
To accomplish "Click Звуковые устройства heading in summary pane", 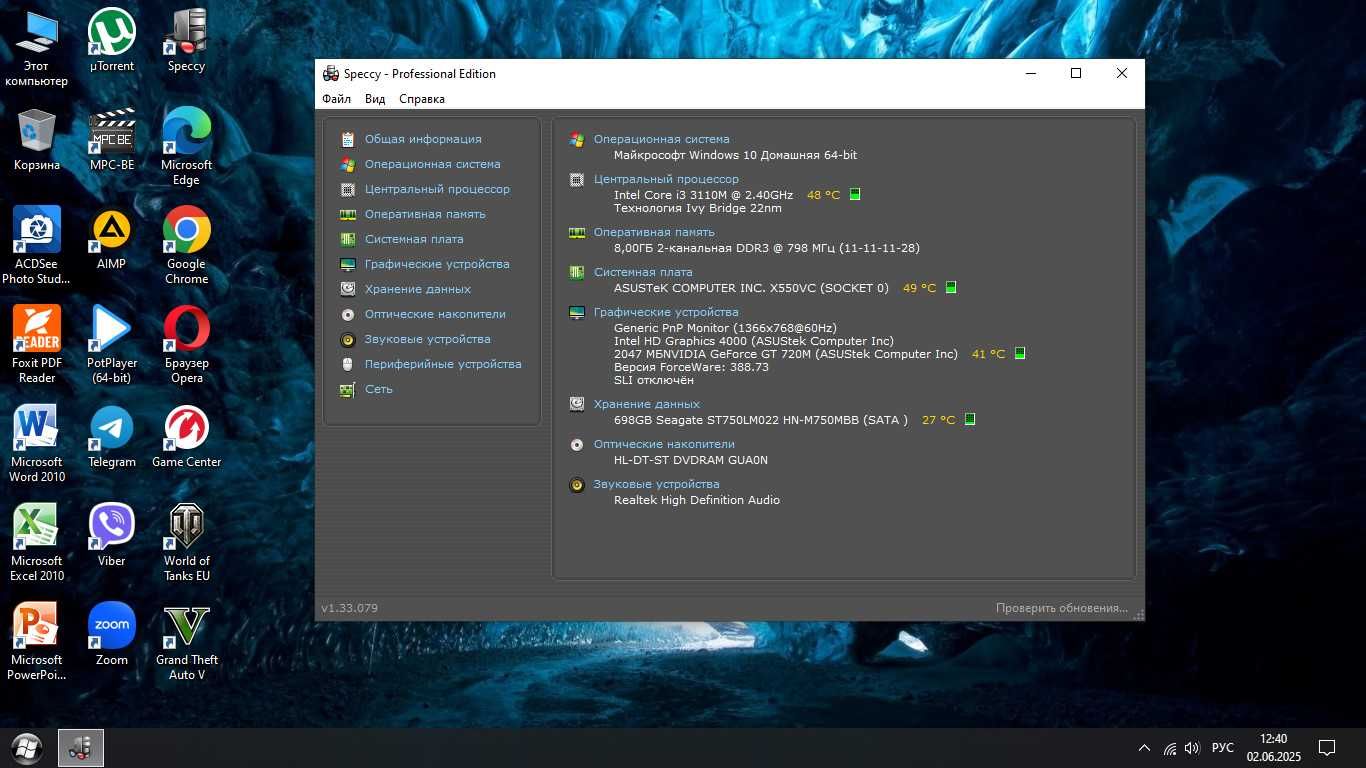I will pos(656,484).
